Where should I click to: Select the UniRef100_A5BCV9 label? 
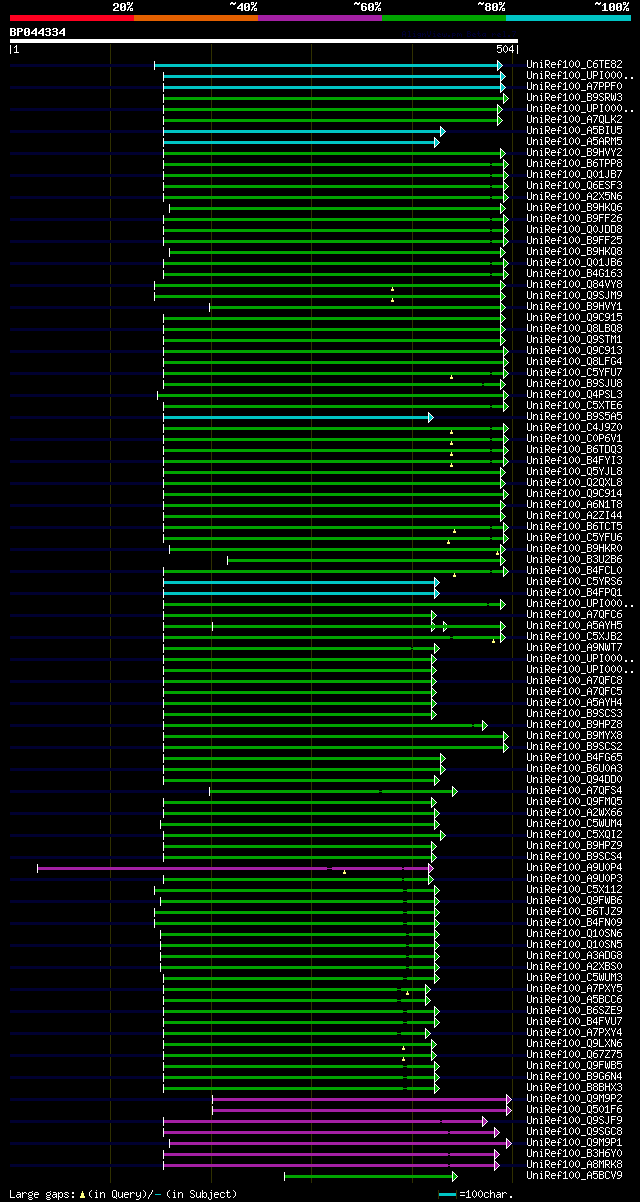click(x=574, y=1176)
